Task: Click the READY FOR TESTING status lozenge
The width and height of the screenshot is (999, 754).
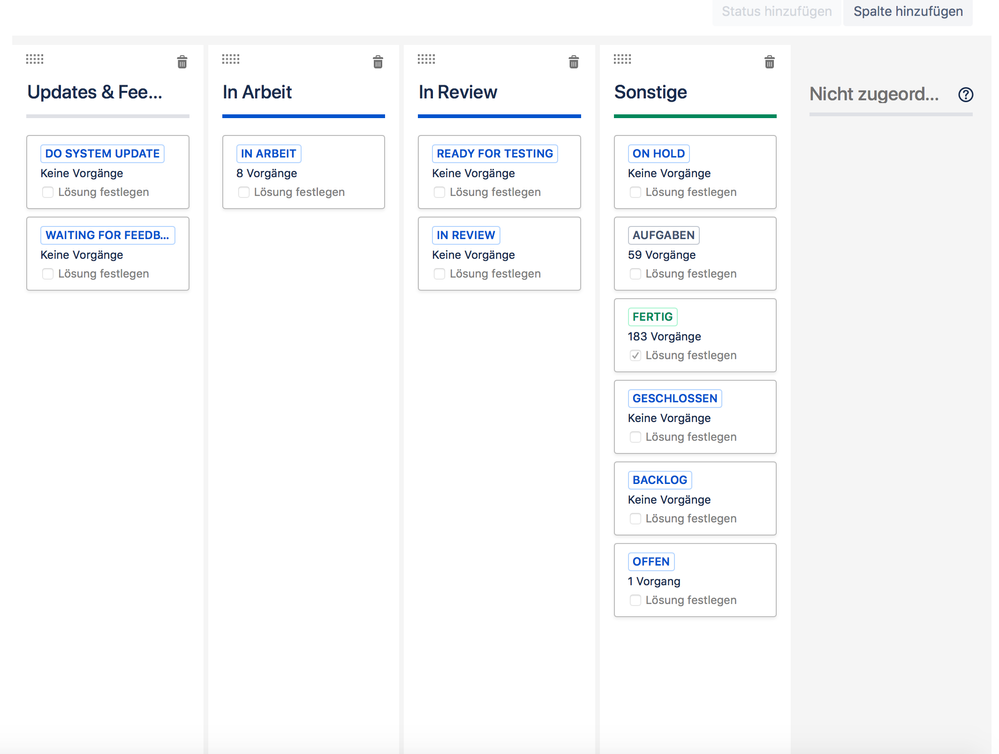Action: (494, 153)
